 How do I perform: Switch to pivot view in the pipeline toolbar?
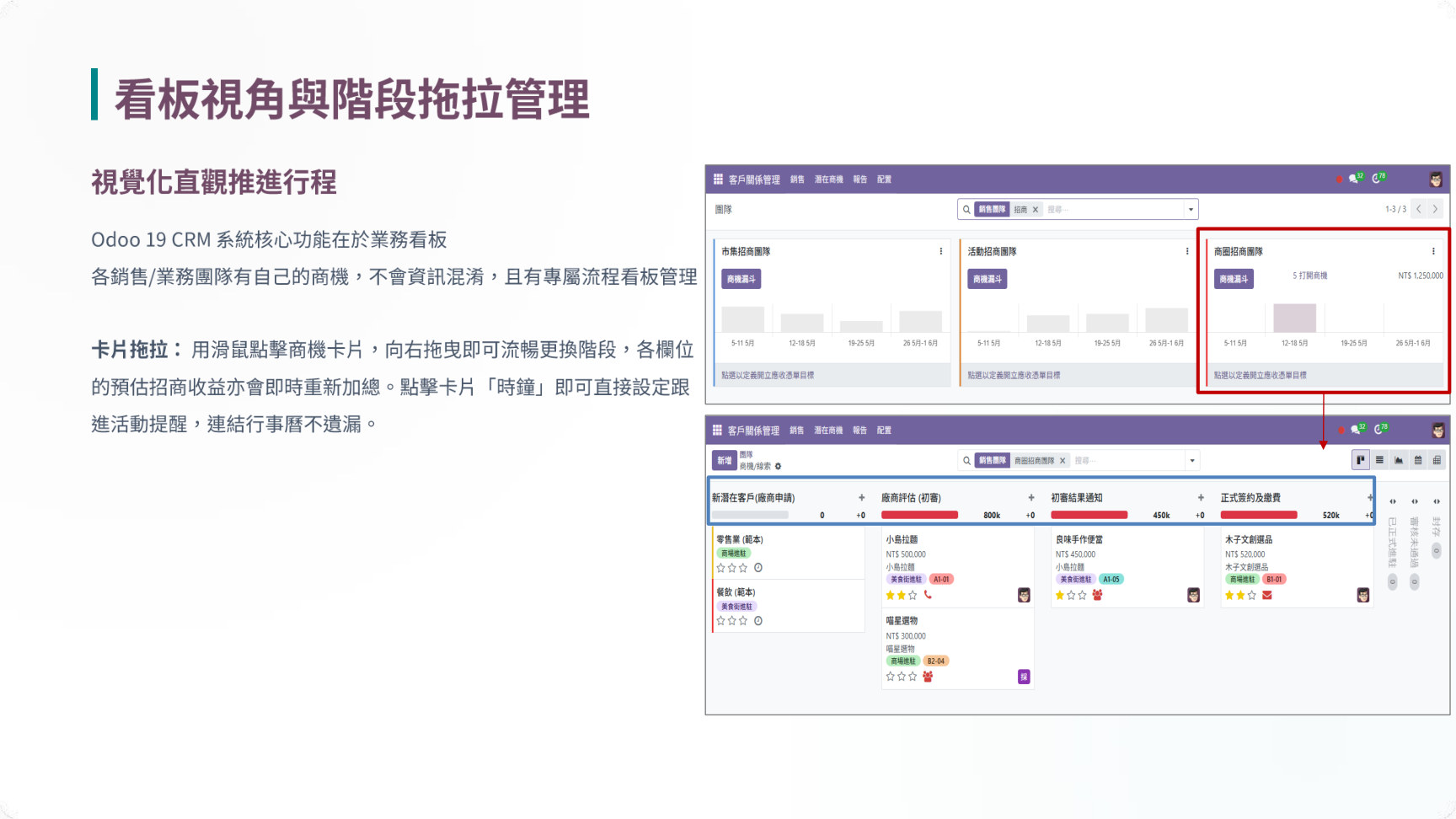(1437, 460)
